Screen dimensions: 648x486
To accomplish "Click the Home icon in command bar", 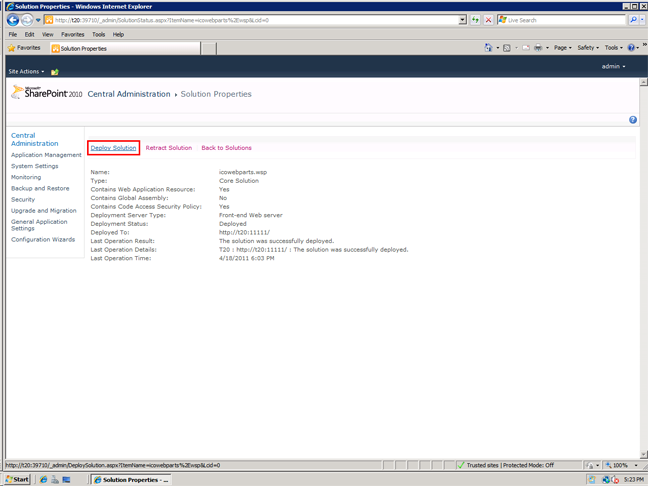I will (x=488, y=48).
